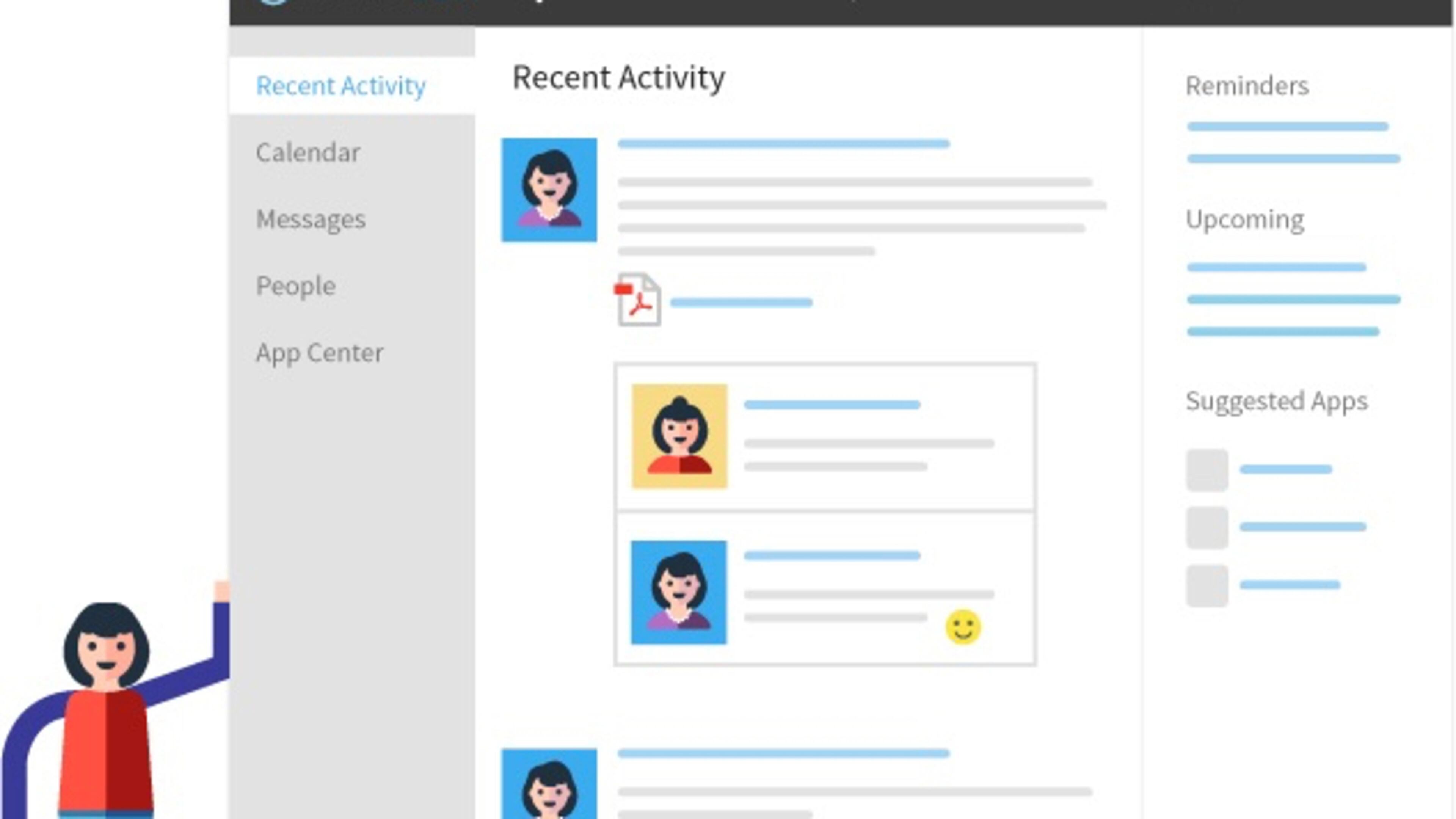Click the first post's author name link
Screen dimensions: 1456x819
click(x=783, y=144)
